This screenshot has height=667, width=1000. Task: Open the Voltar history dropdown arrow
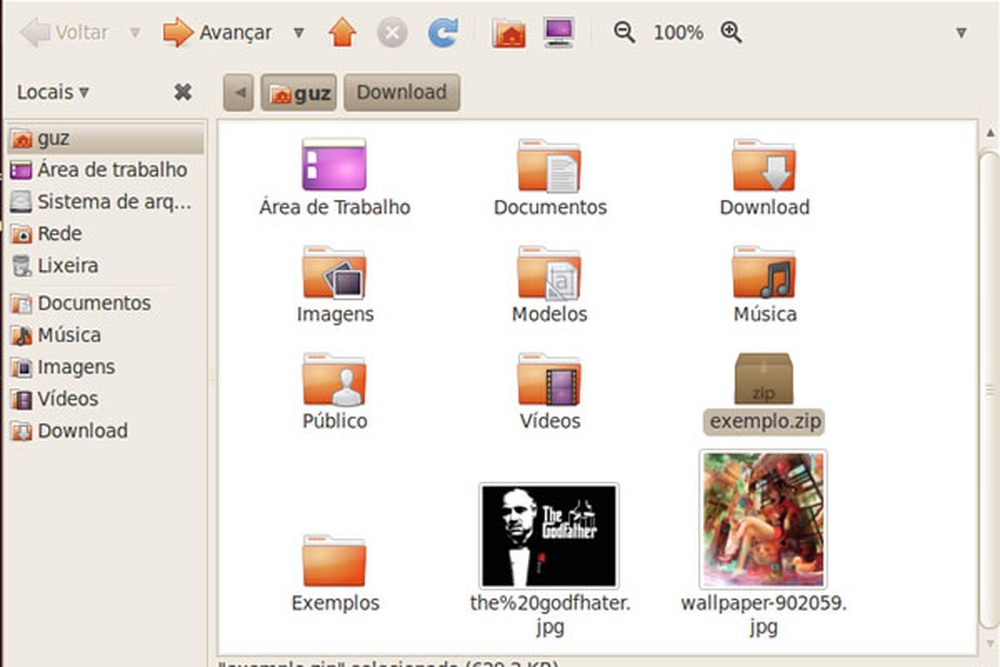pos(132,33)
